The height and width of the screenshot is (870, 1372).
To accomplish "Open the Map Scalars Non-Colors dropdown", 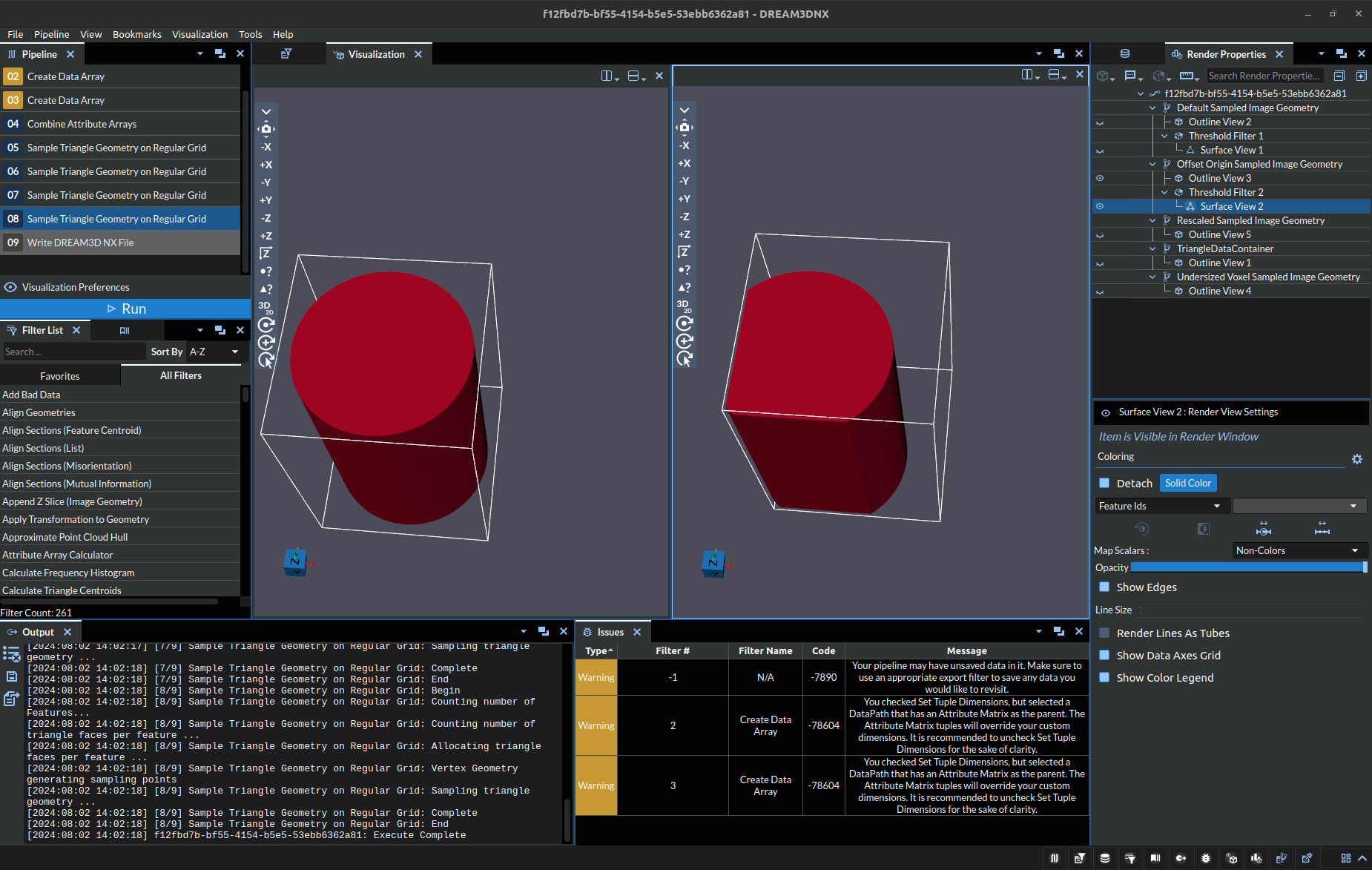I will click(x=1299, y=550).
